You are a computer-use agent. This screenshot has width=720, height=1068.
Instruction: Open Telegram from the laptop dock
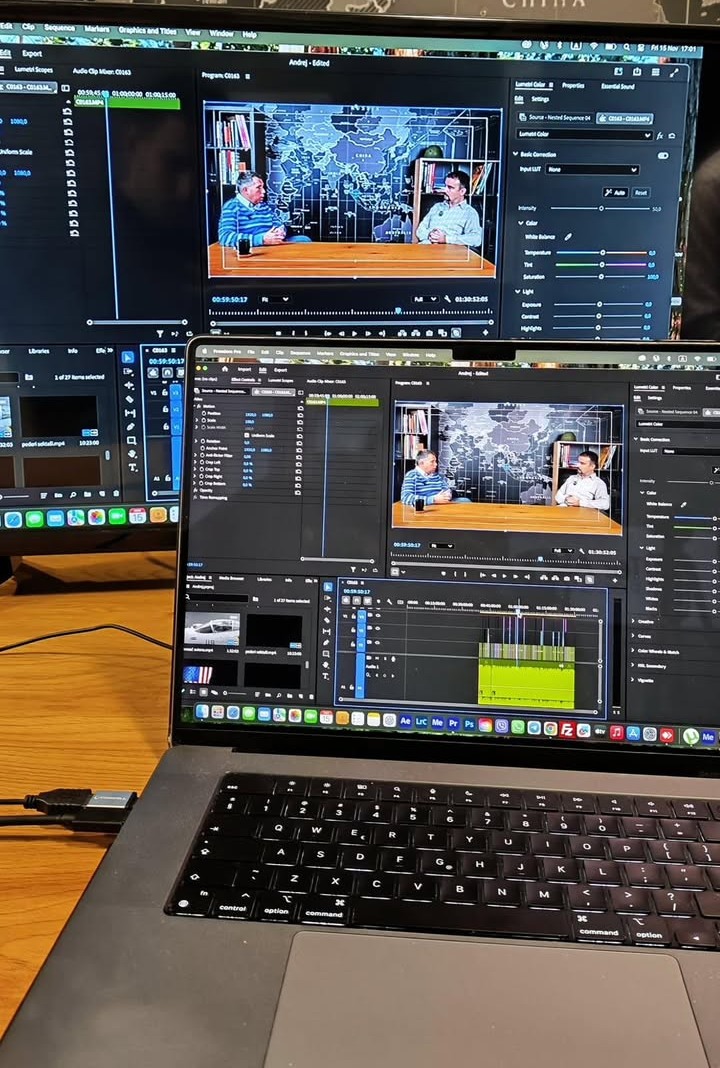click(534, 727)
